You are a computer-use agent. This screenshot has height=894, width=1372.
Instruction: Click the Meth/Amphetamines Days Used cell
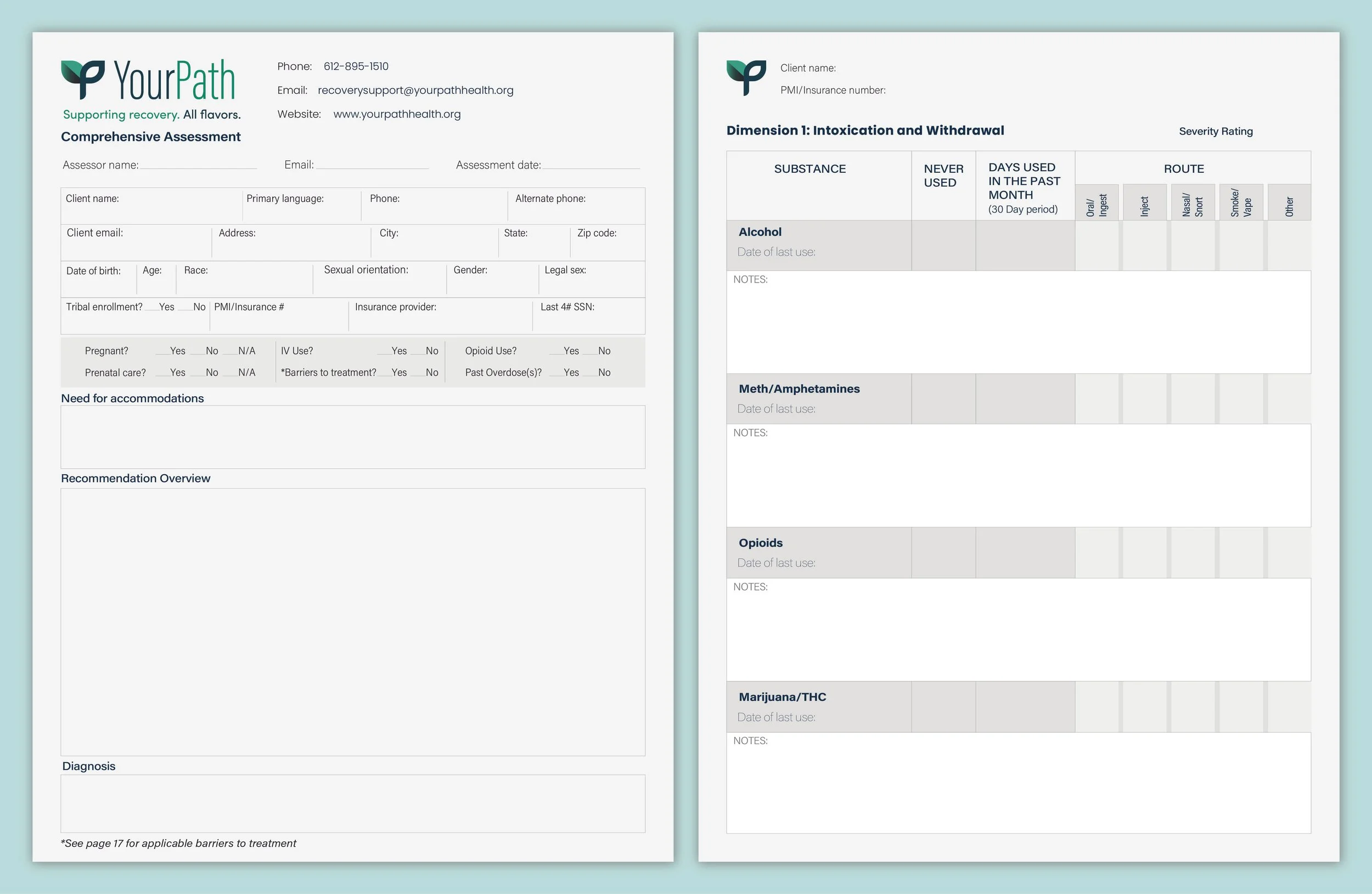click(x=1025, y=399)
